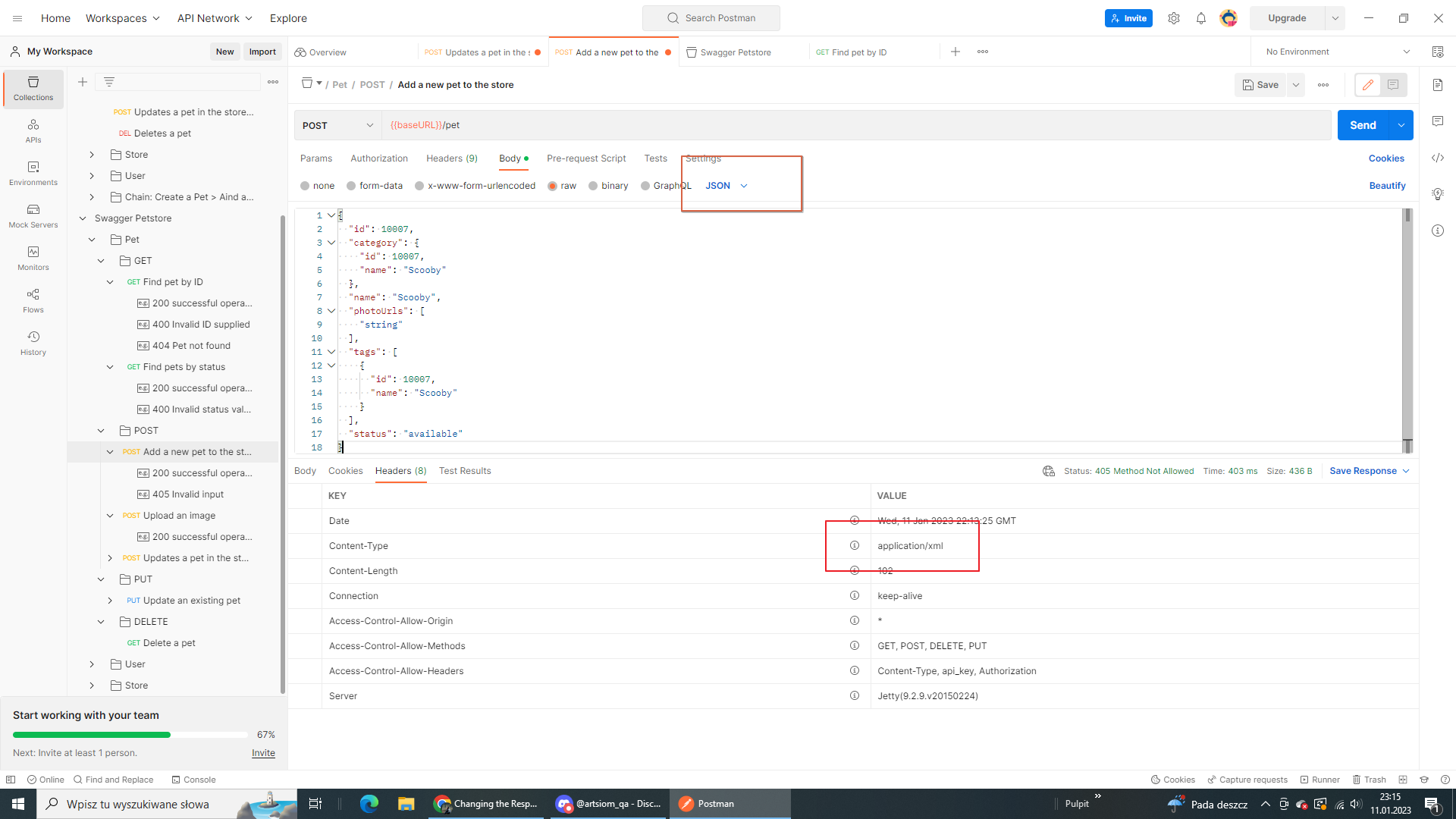1456x819 pixels.
Task: Click the Send button
Action: [x=1363, y=125]
